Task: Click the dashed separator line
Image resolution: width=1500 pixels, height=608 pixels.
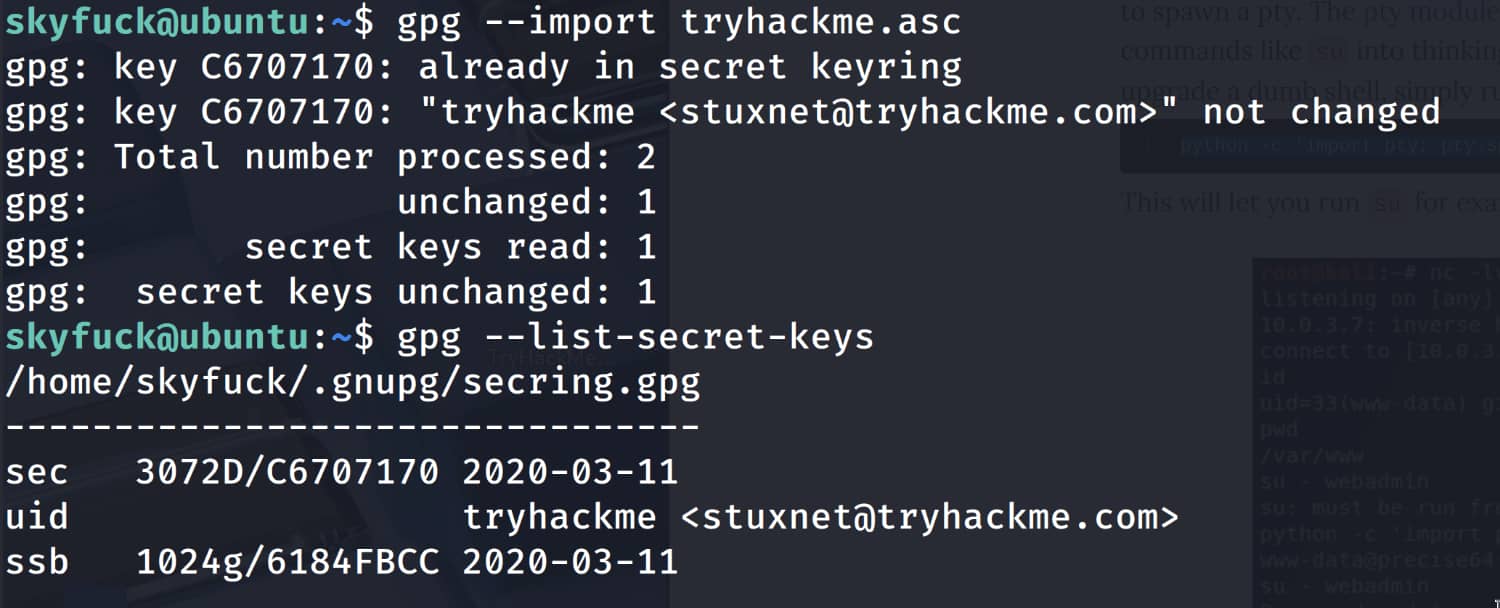Action: pyautogui.click(x=353, y=427)
